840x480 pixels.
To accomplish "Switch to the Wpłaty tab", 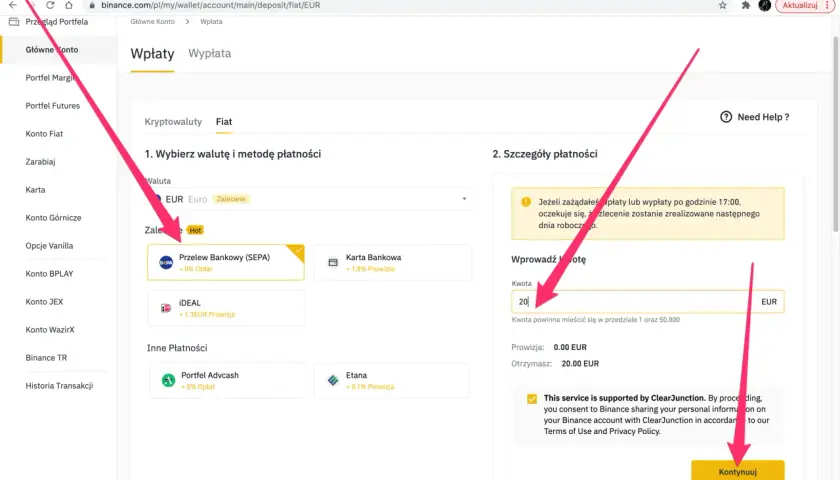I will point(152,54).
